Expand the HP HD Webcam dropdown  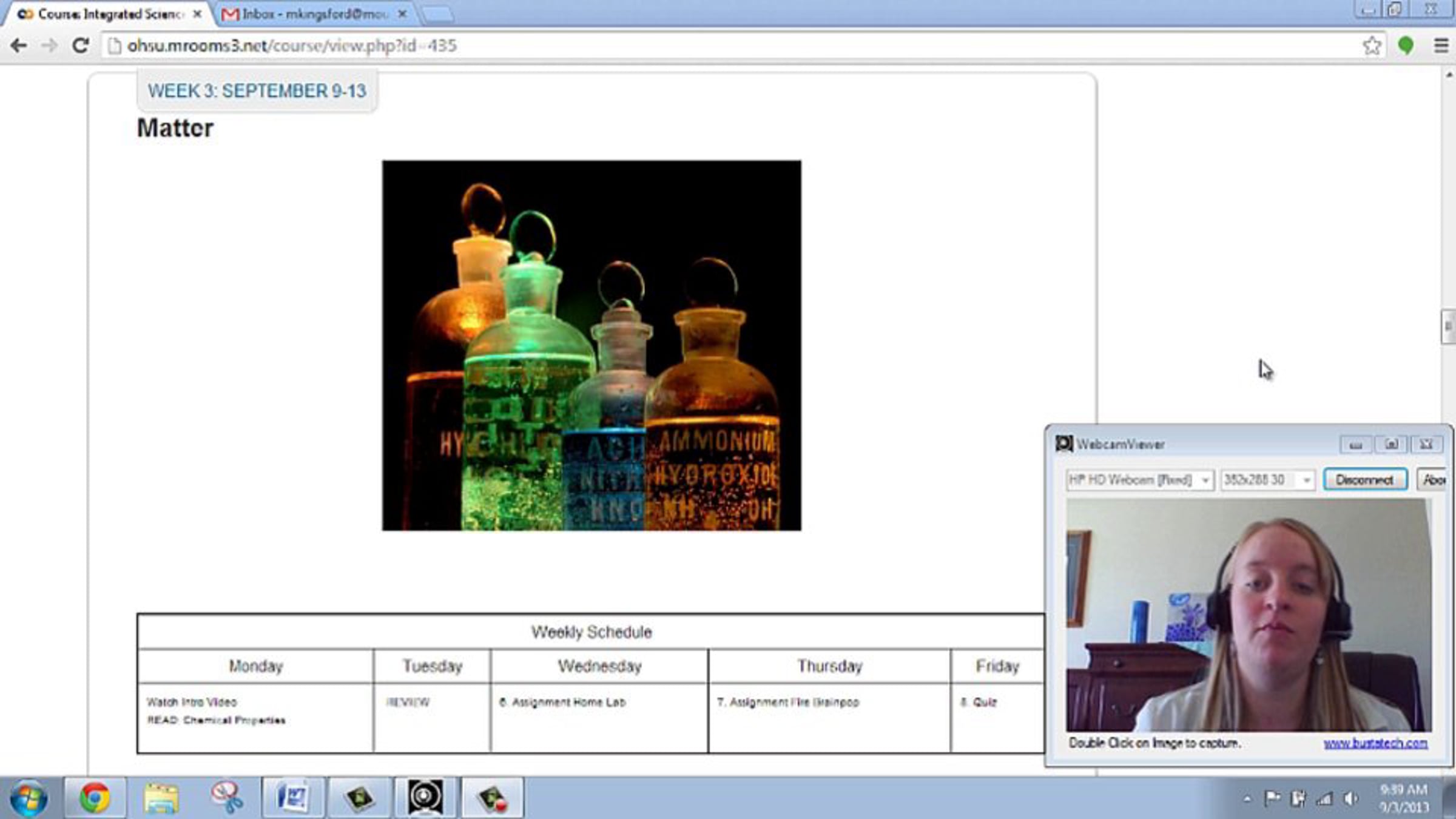[x=1205, y=480]
